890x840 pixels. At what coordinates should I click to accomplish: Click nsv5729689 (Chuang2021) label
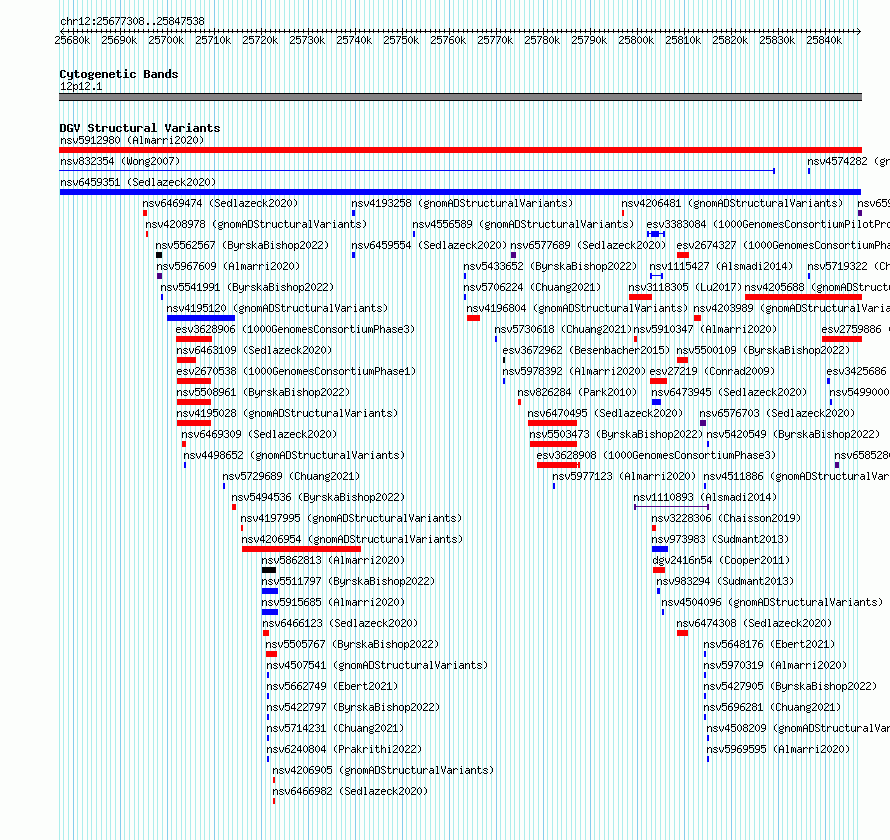tap(291, 476)
